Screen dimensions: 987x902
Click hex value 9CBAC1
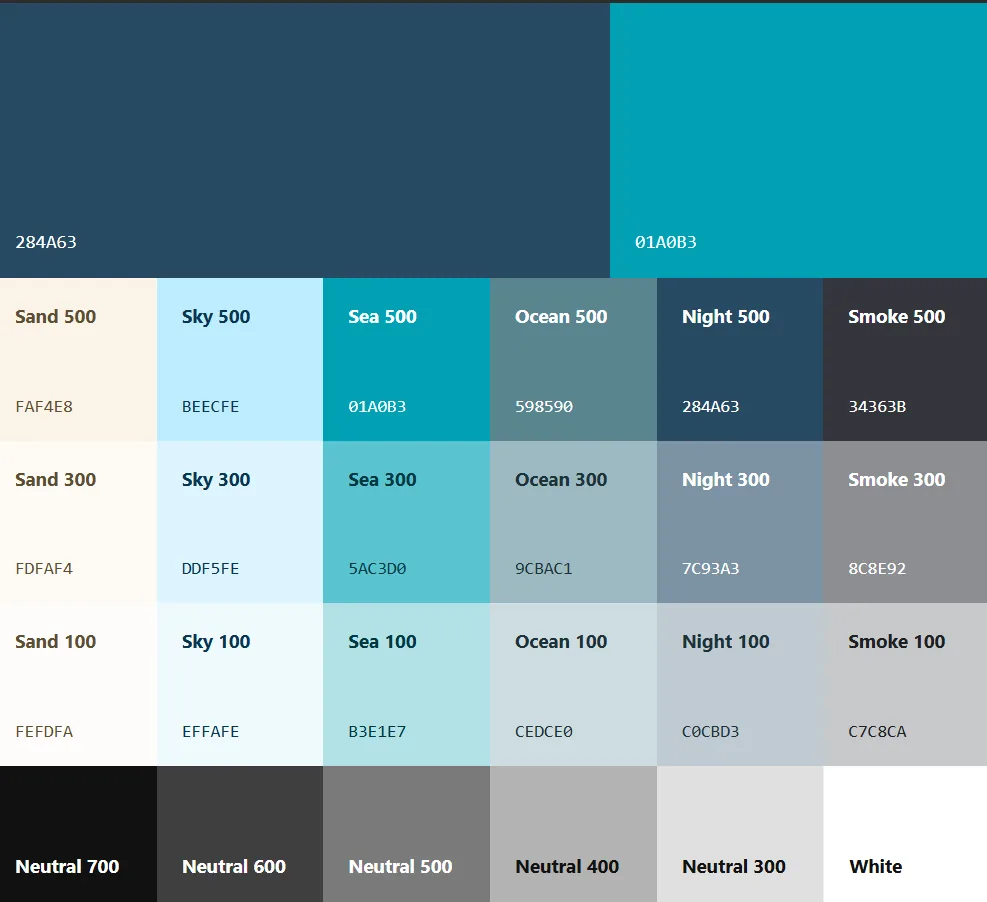click(544, 568)
